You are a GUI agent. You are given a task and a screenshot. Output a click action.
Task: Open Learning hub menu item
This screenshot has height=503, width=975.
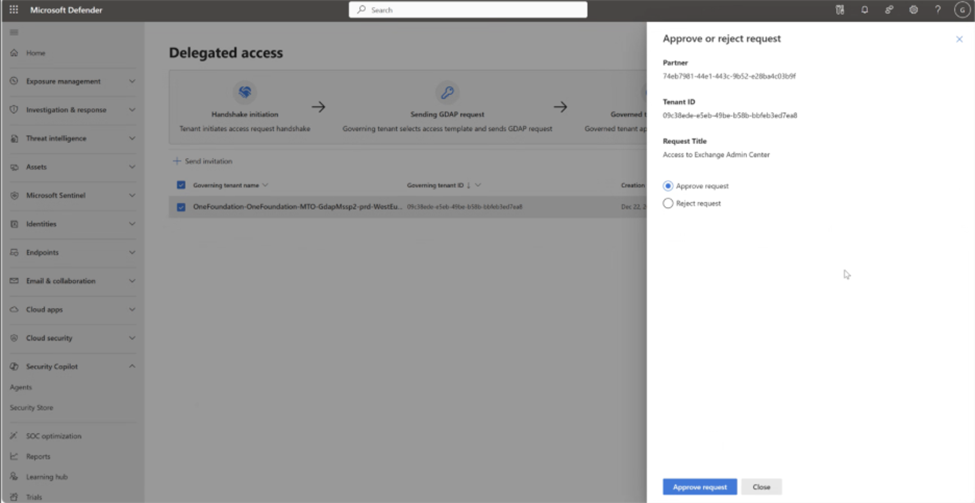[47, 477]
